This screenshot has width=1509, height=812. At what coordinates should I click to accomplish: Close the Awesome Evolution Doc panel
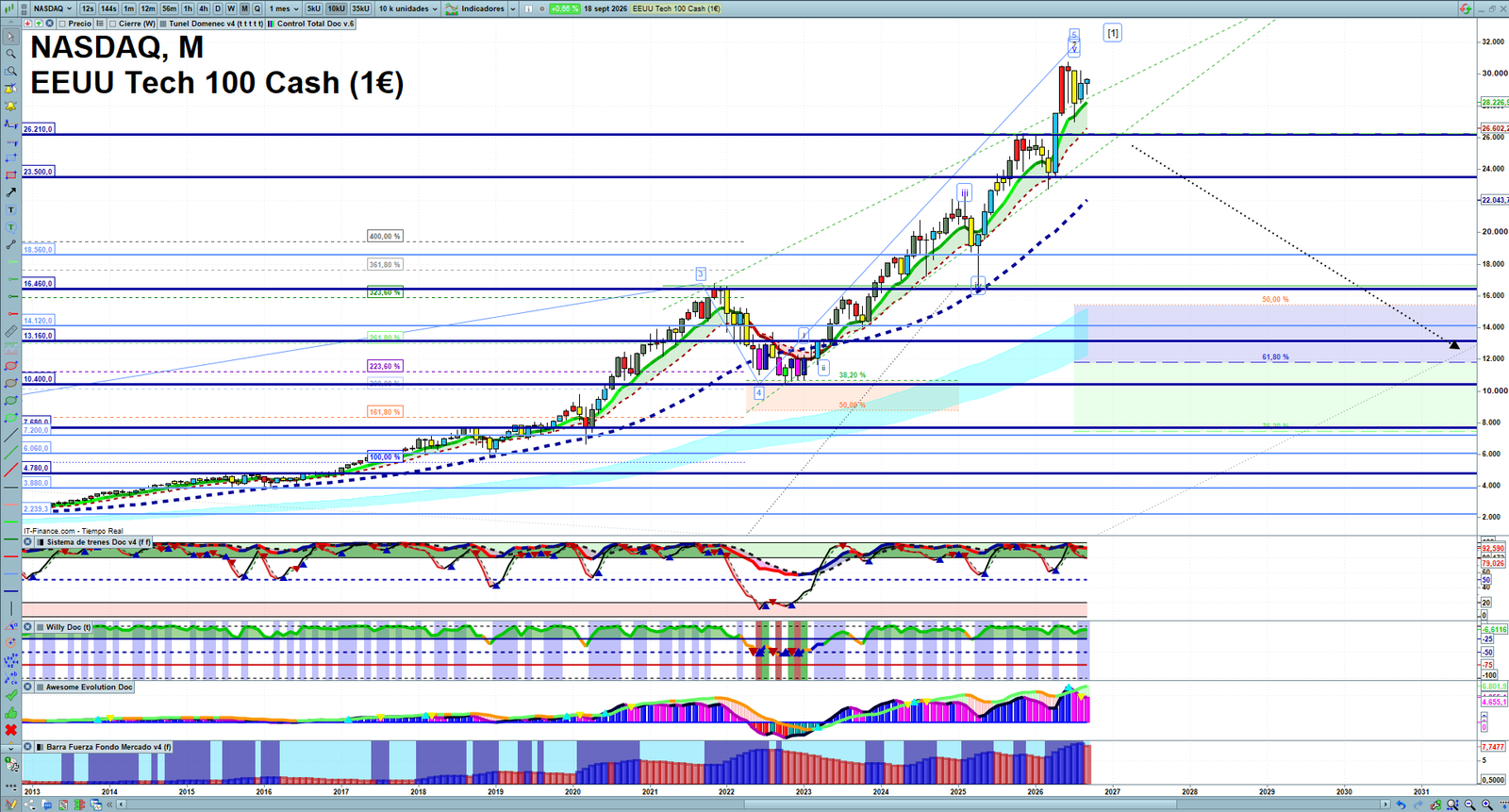click(28, 688)
